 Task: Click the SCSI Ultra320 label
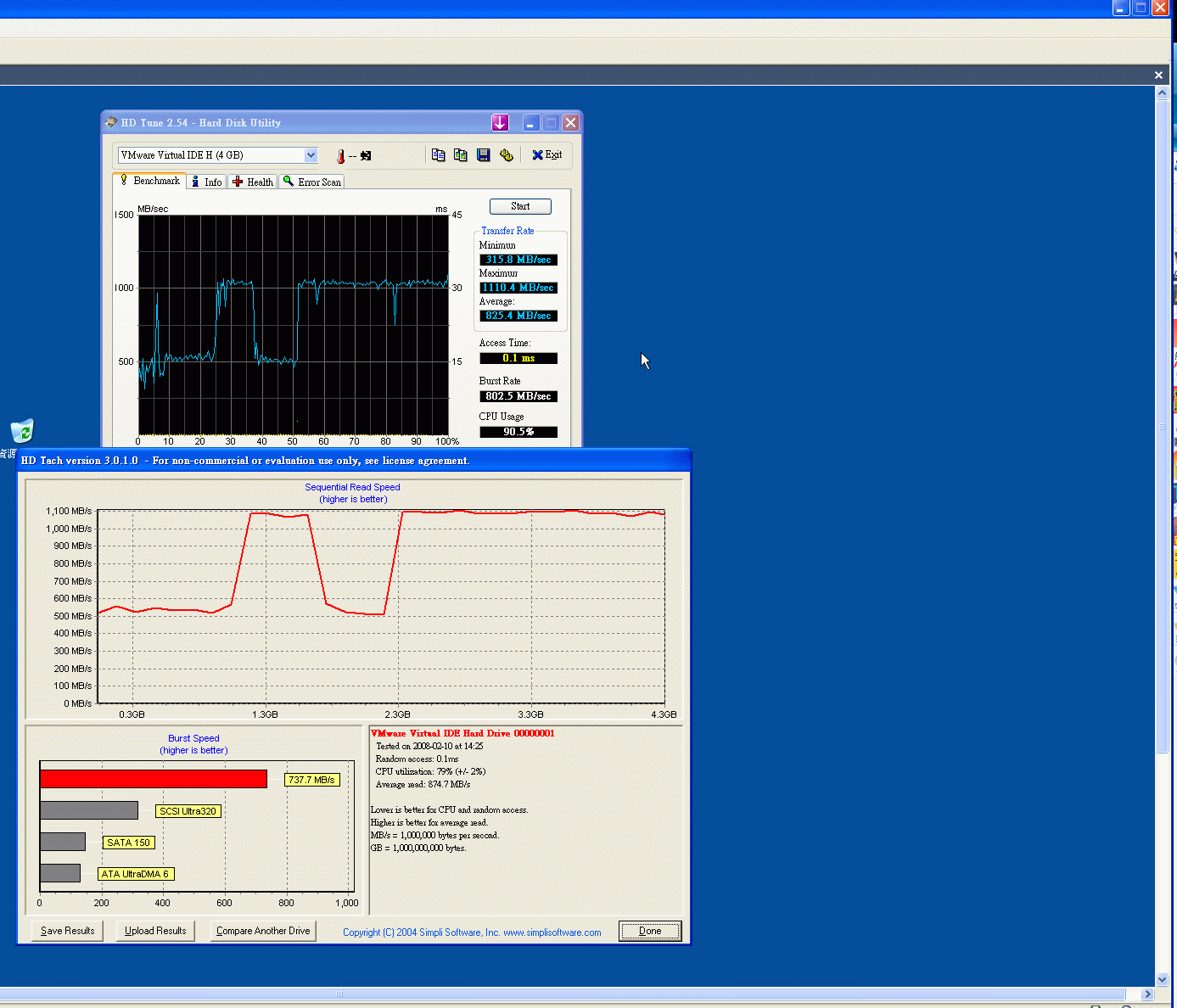pos(188,811)
